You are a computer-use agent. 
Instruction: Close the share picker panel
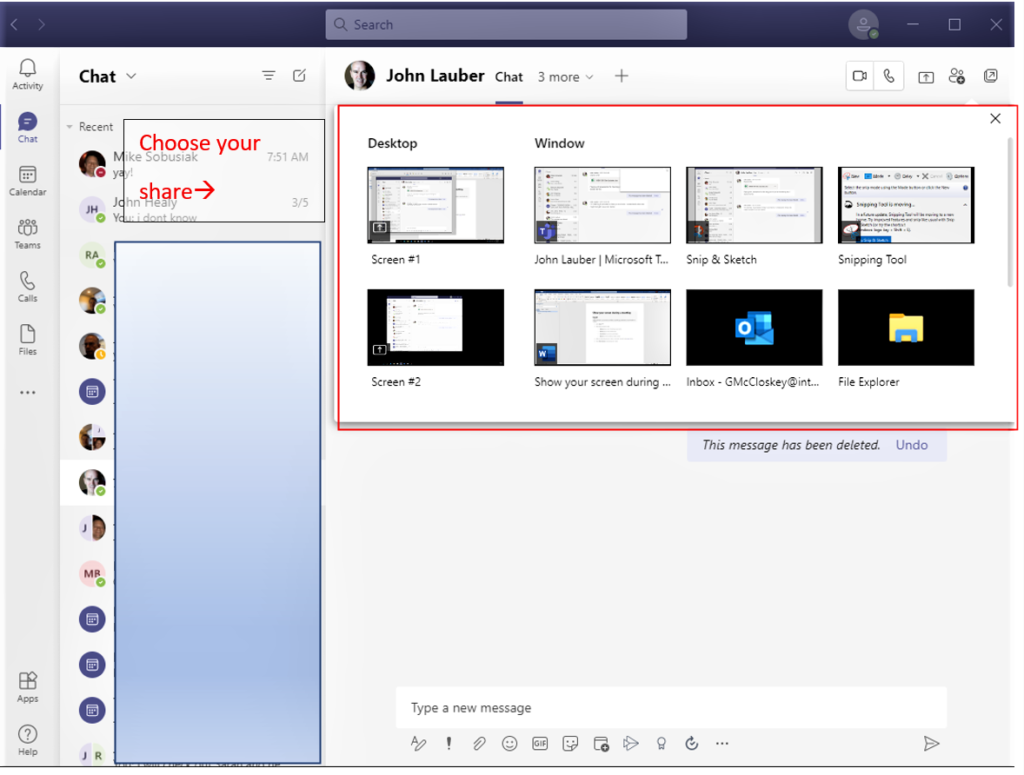995,118
